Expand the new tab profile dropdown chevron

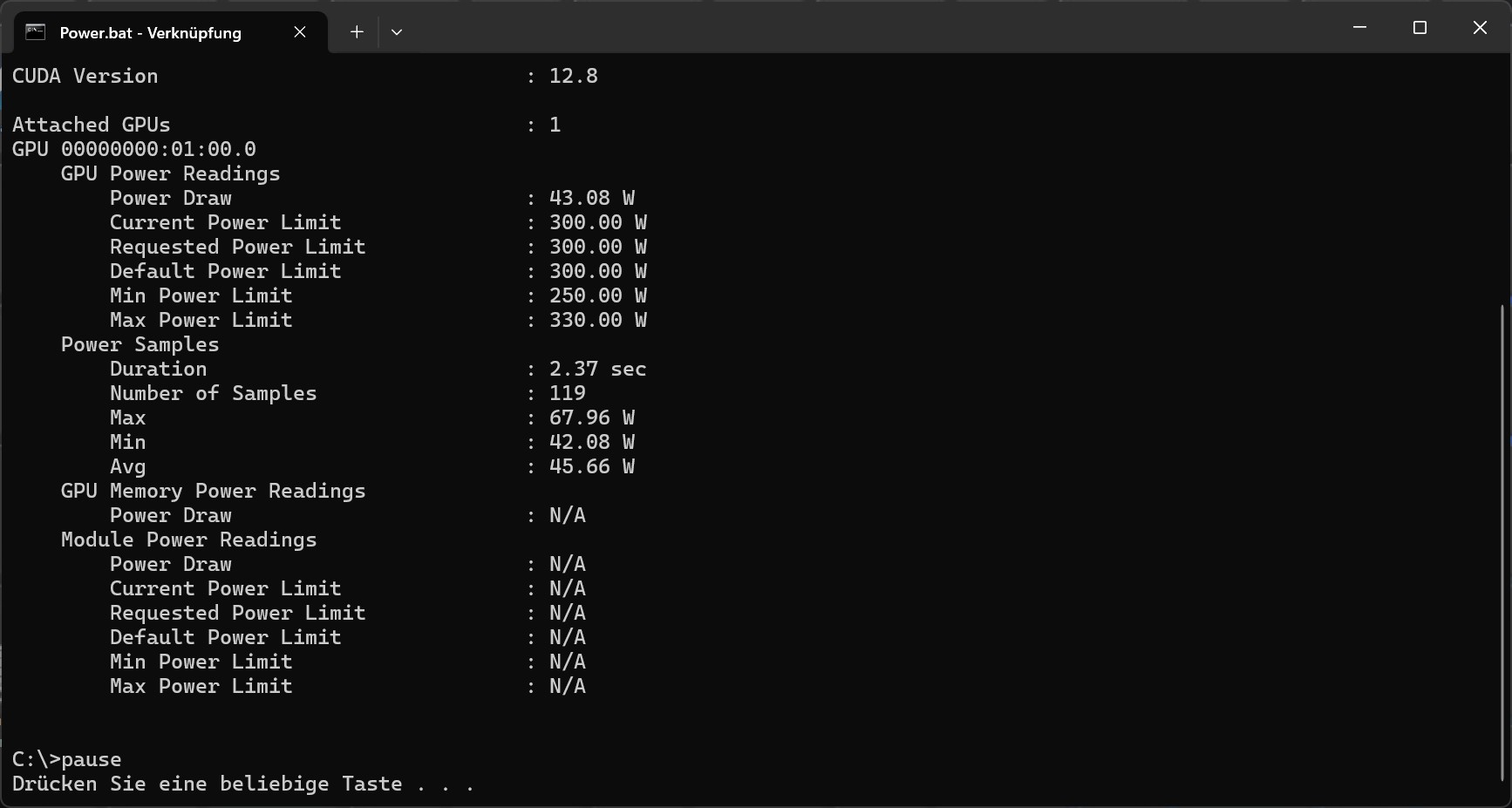397,32
